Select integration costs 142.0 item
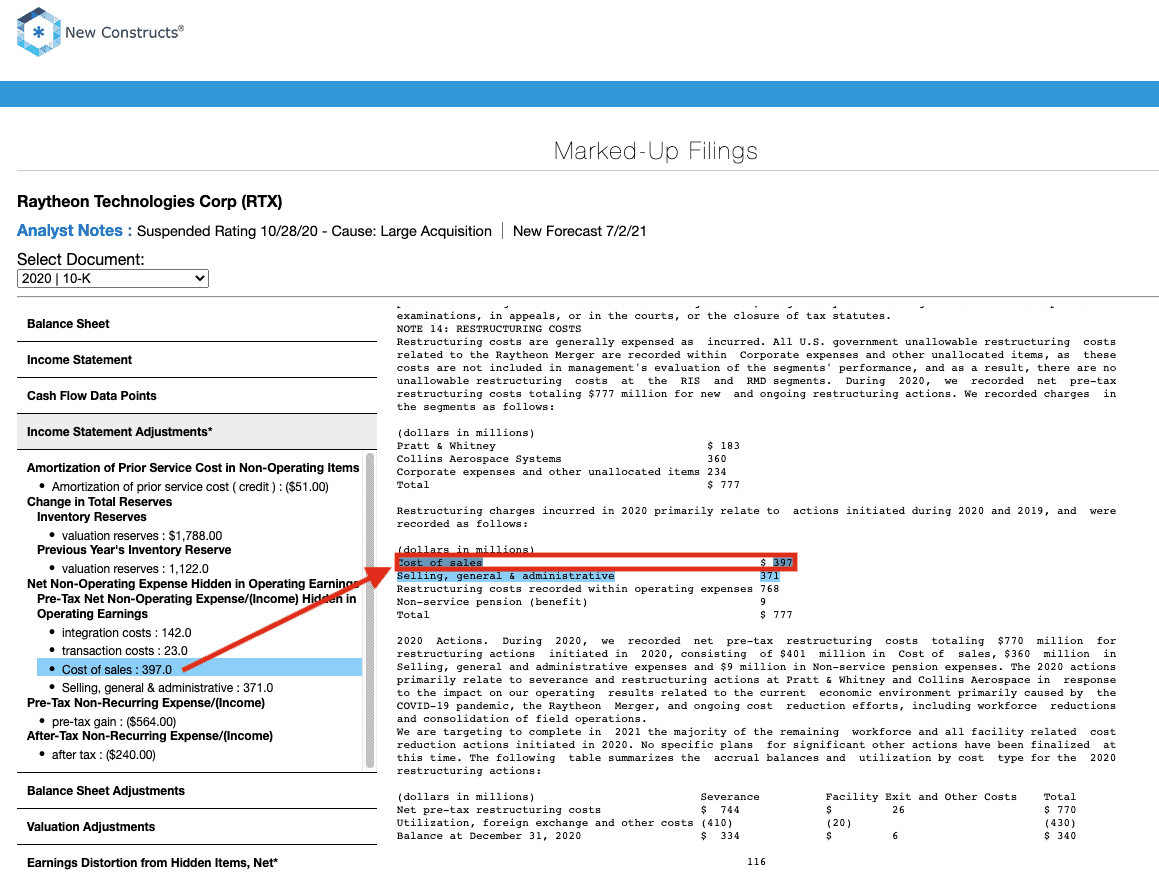Screen dimensions: 1159x876 pos(126,633)
